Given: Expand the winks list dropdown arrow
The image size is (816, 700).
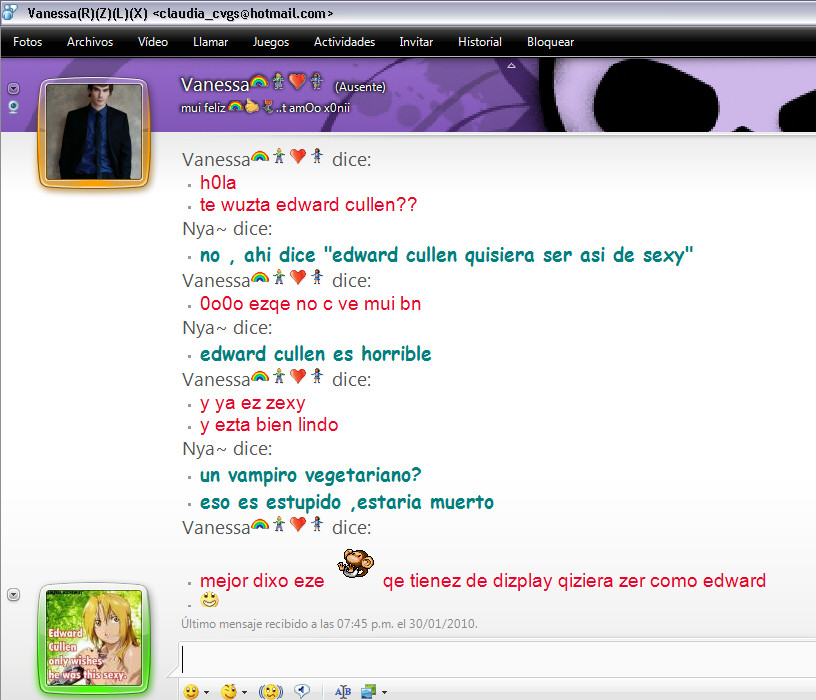Looking at the screenshot, I should tap(244, 692).
